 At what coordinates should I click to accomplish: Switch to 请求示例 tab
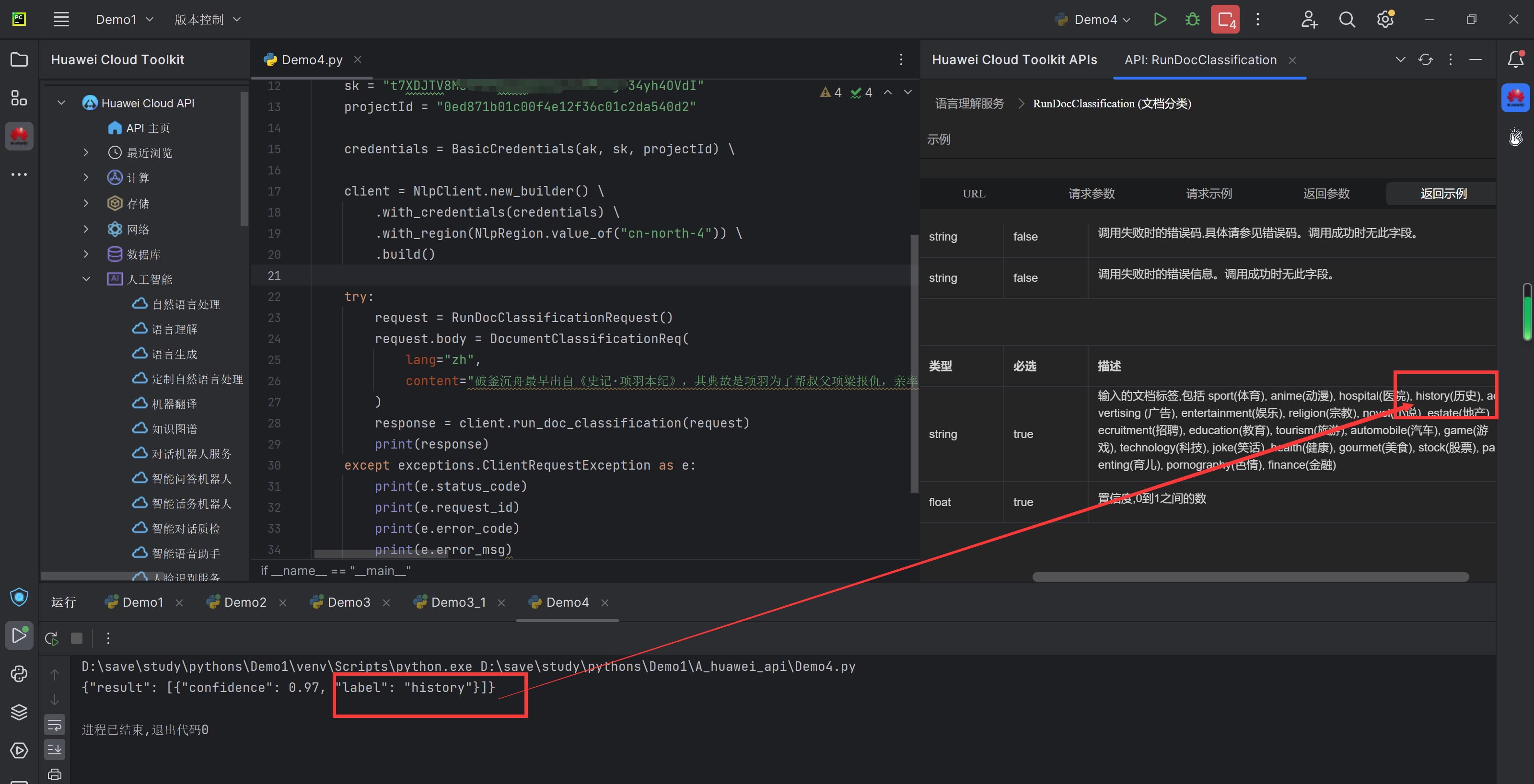[1208, 194]
